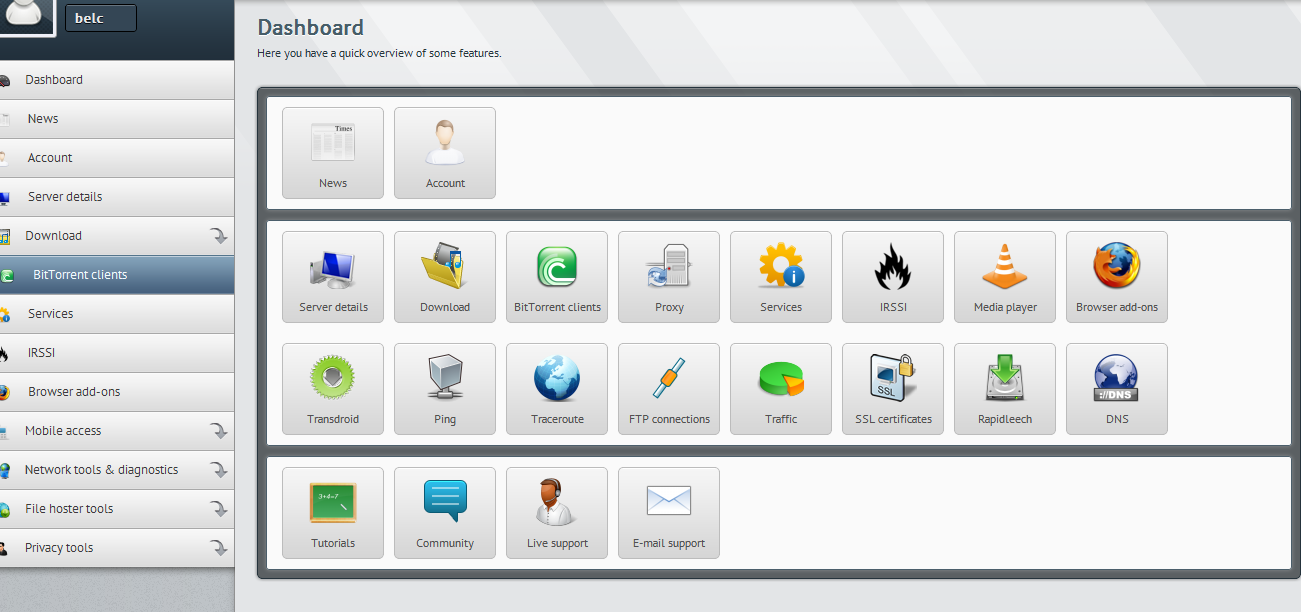Go to Dashboard in the sidebar
Viewport: 1301px width, 612px height.
(x=117, y=80)
